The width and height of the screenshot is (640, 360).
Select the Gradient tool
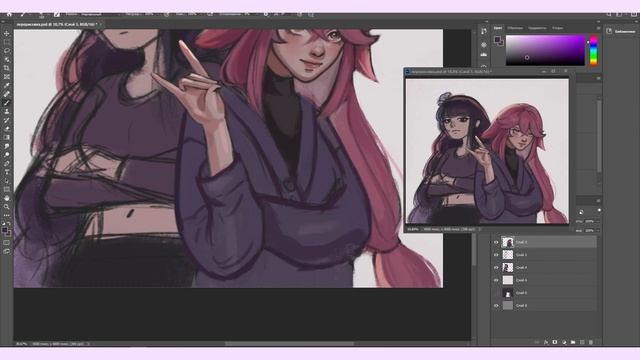(7, 137)
